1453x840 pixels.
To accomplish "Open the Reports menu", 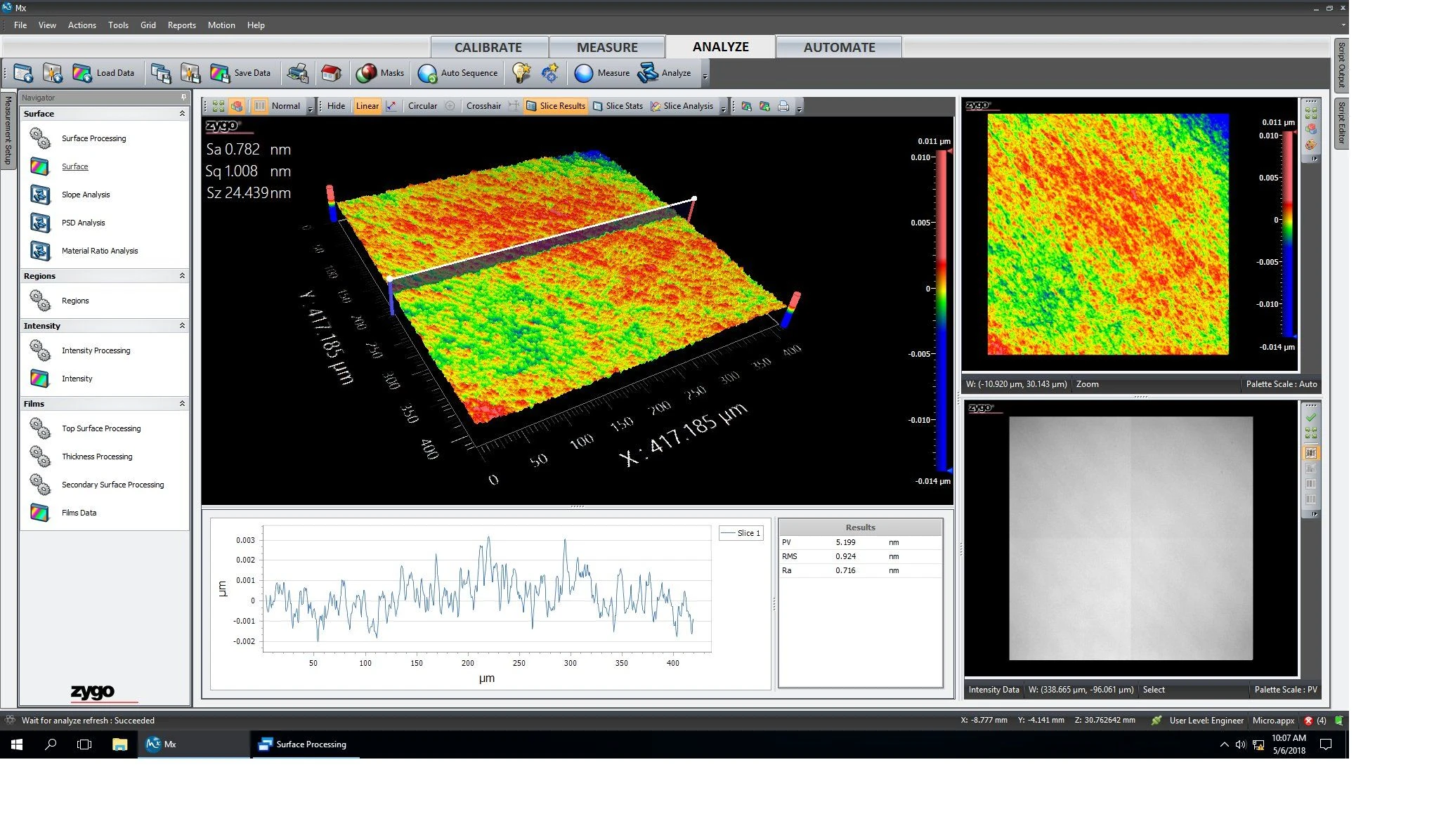I will click(x=181, y=25).
